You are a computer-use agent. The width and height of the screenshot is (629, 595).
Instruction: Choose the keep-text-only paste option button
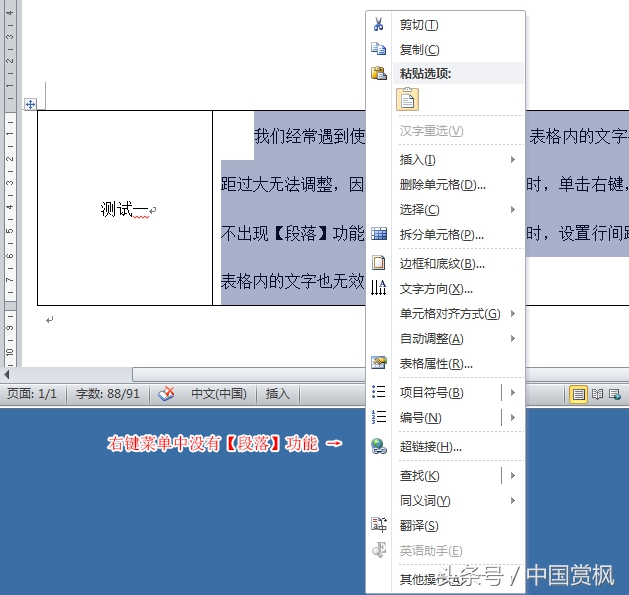pos(408,100)
